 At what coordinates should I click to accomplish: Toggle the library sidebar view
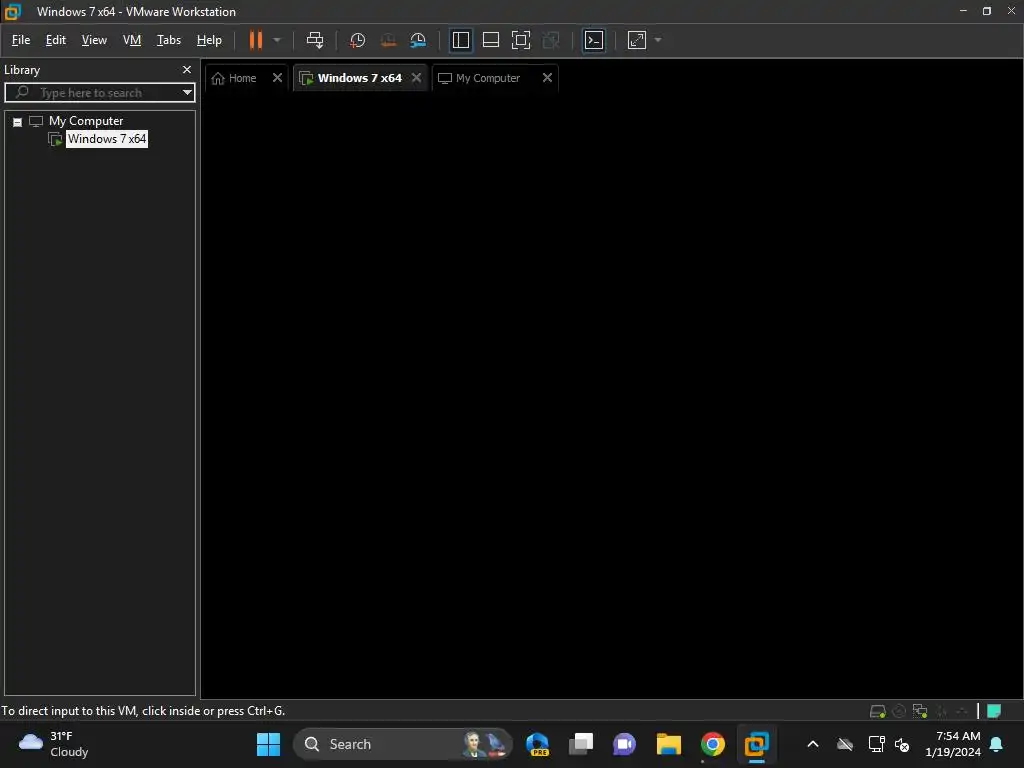[460, 40]
